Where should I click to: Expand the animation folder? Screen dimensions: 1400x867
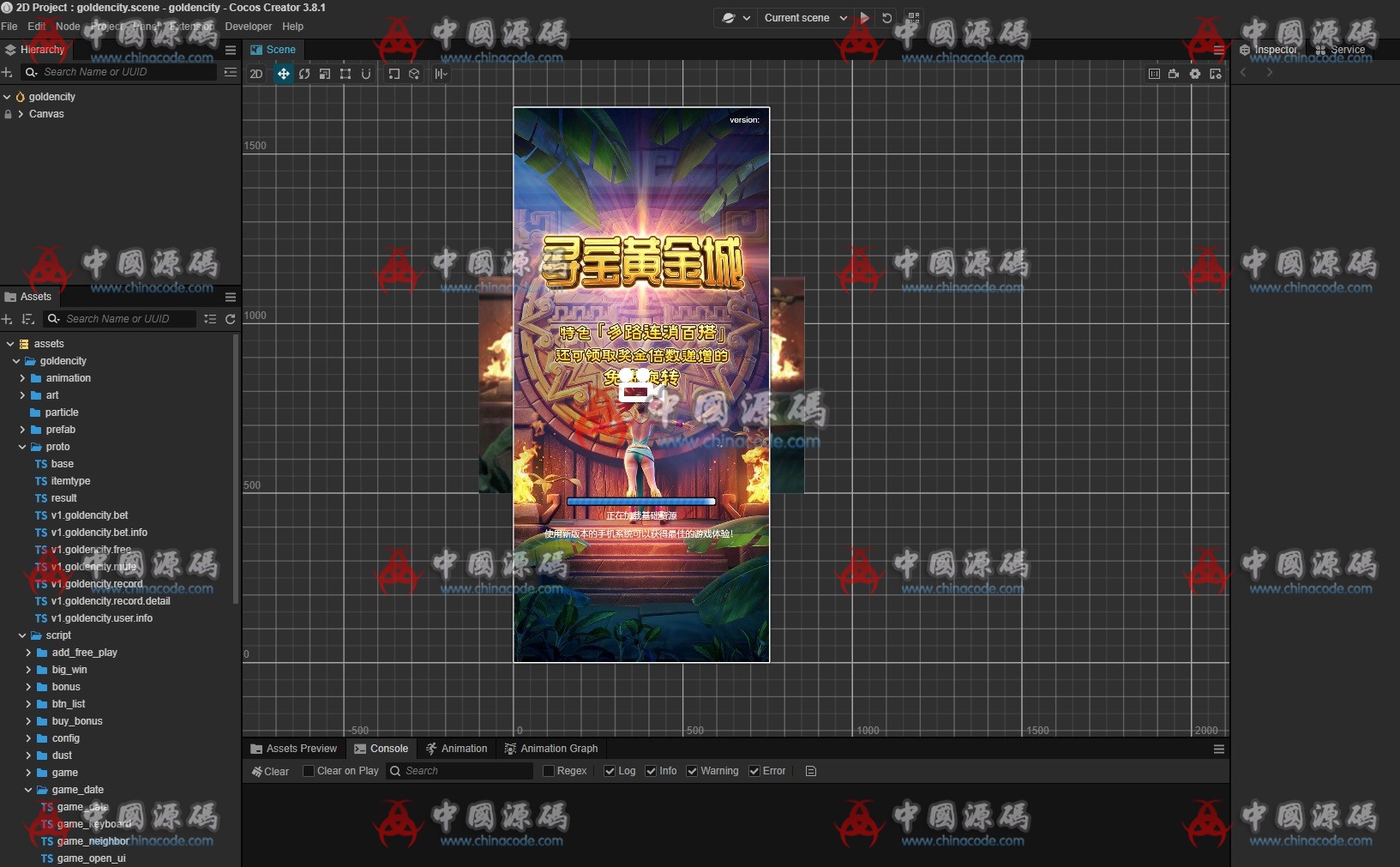(x=22, y=378)
